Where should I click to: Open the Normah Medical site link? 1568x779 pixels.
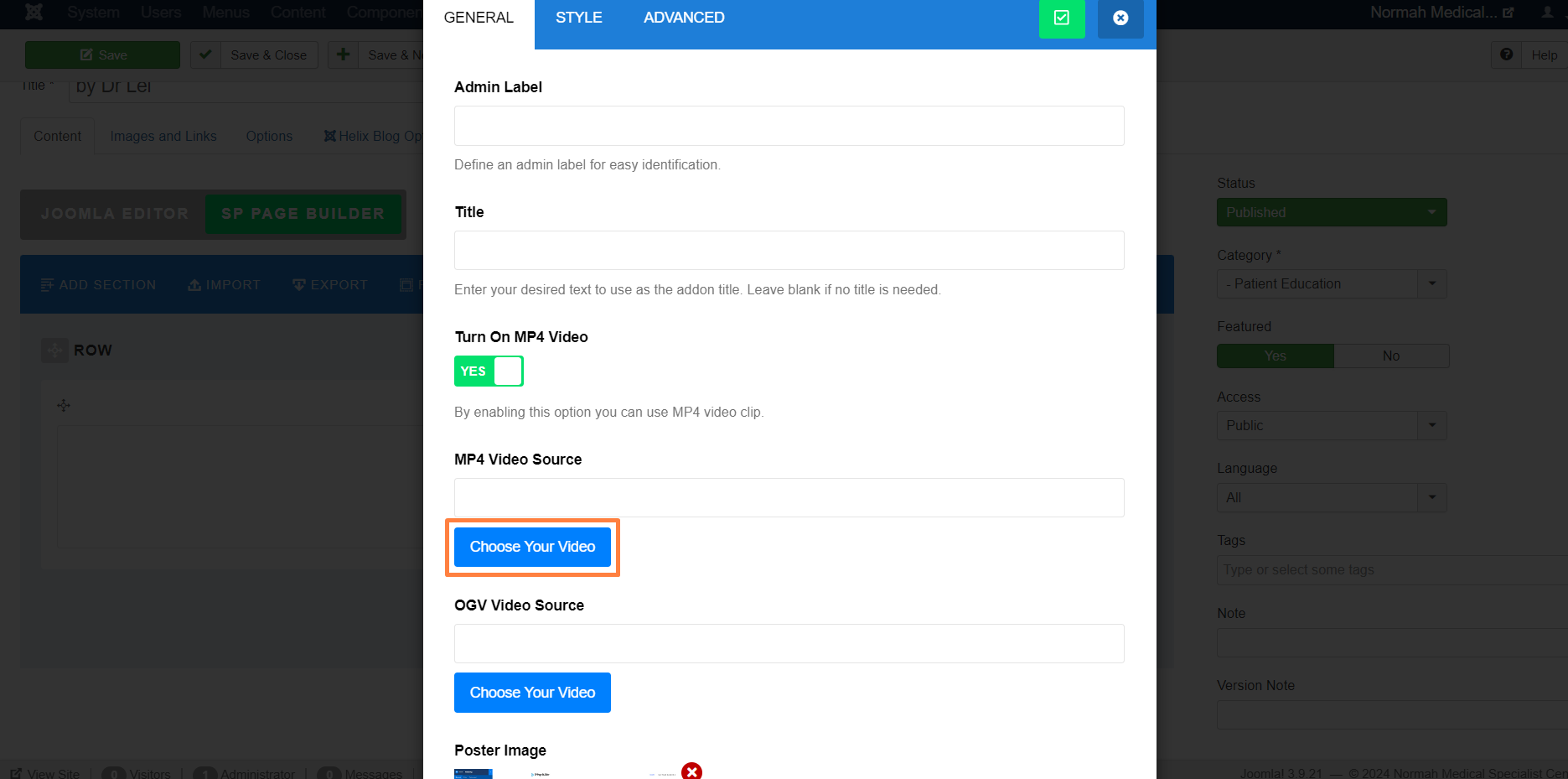[x=1441, y=13]
